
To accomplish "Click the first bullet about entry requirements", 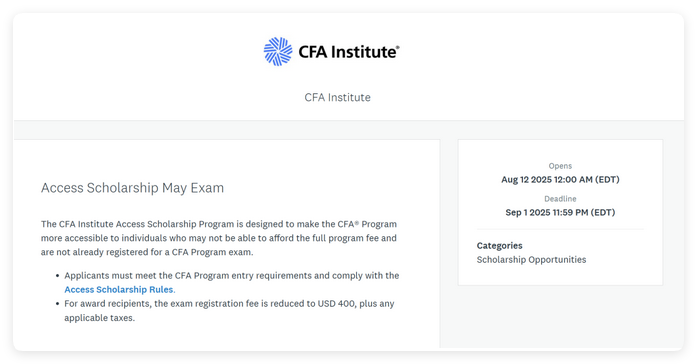I will pyautogui.click(x=232, y=282).
